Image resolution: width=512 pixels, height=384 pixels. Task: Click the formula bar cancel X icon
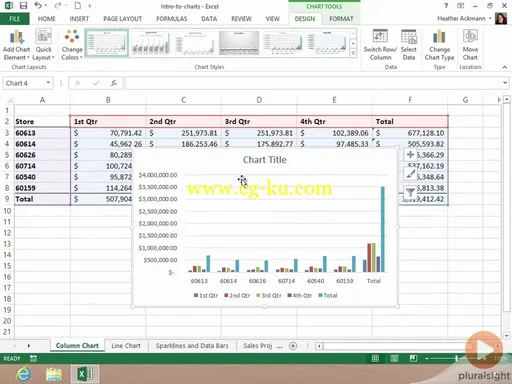pyautogui.click(x=78, y=83)
